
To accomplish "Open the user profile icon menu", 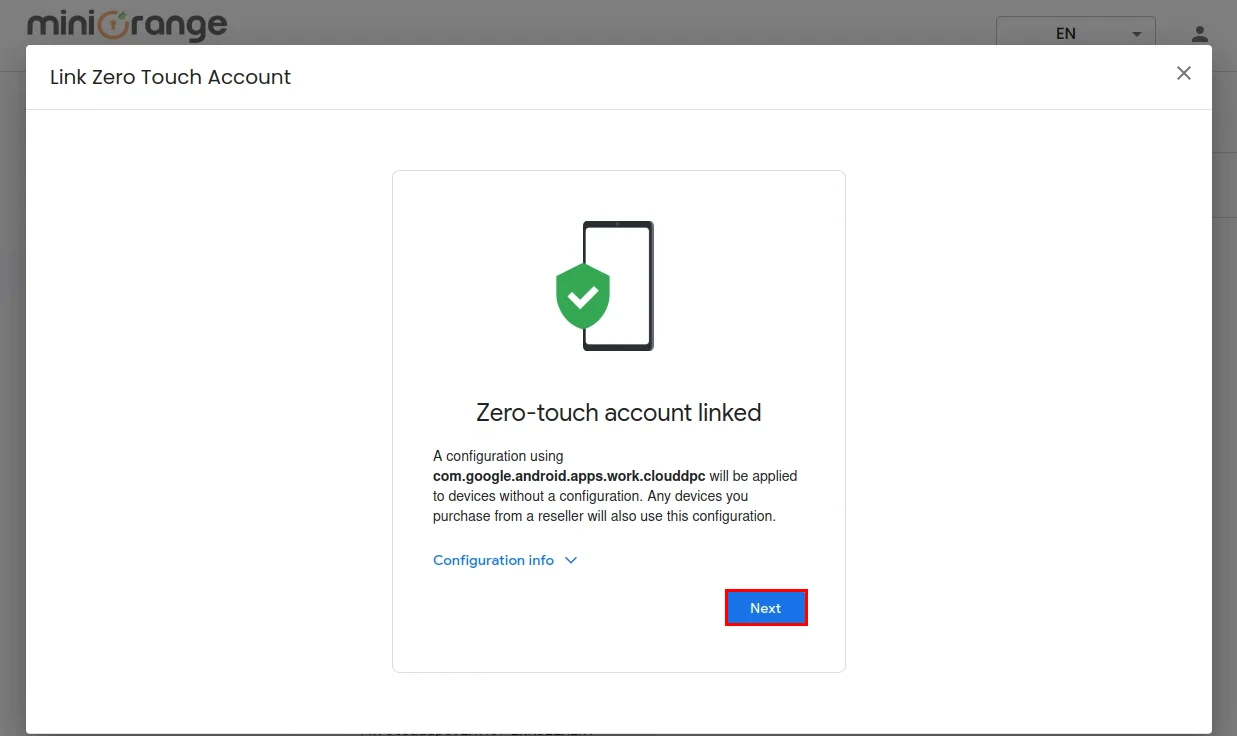I will (x=1200, y=34).
